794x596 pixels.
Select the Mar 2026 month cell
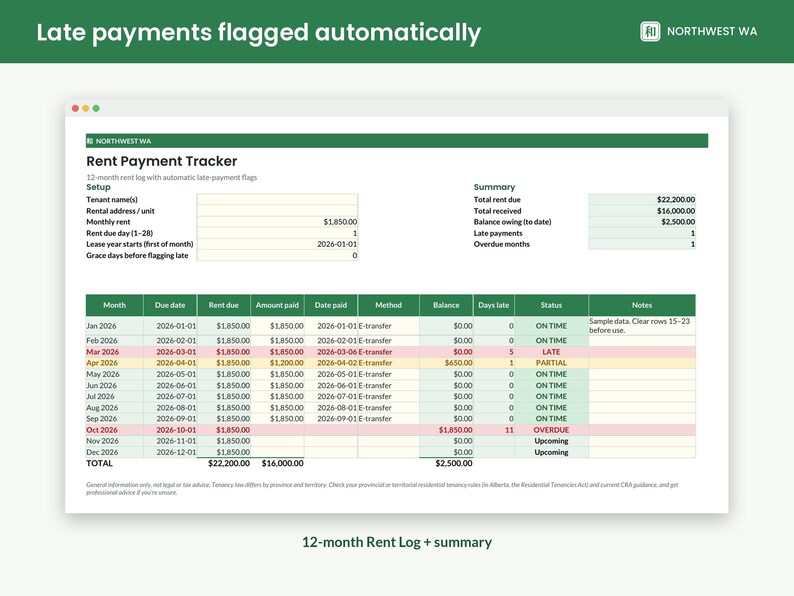(114, 352)
